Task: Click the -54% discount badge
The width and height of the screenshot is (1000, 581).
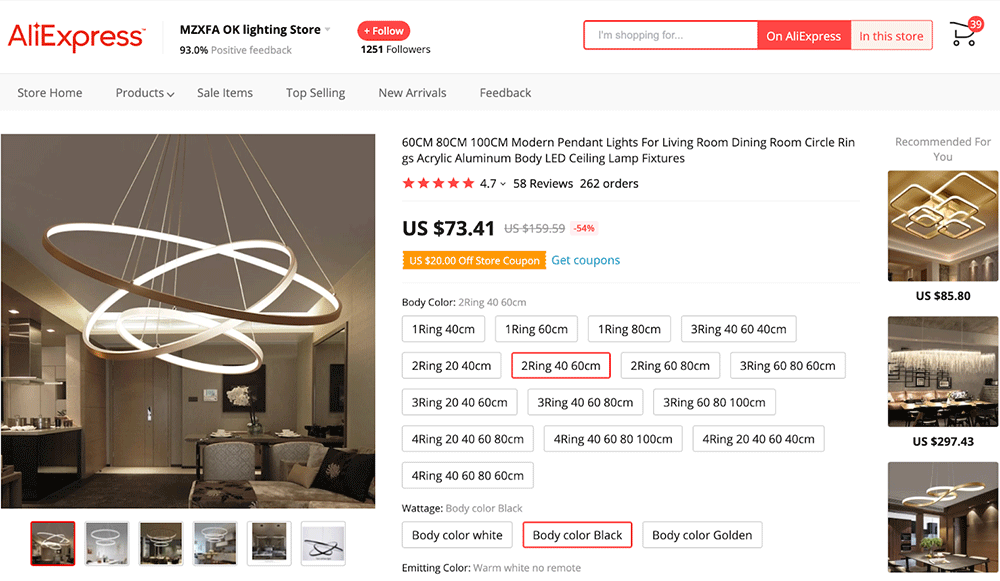Action: click(x=584, y=228)
